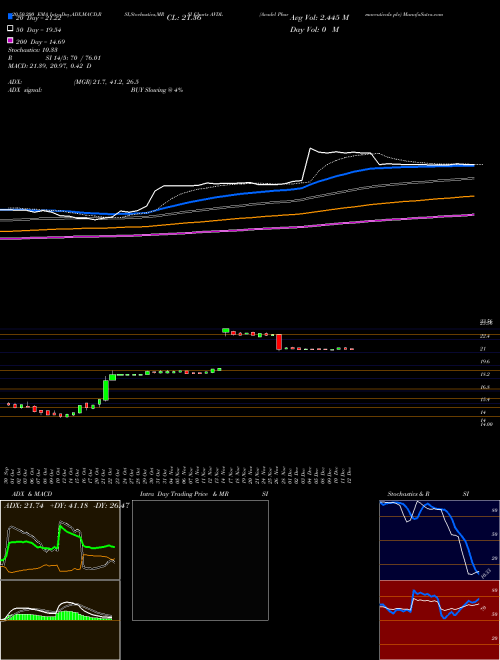The width and height of the screenshot is (500, 660).
Task: Click the 'Avg Vol: 2.445 M' text
Action: (319, 18)
